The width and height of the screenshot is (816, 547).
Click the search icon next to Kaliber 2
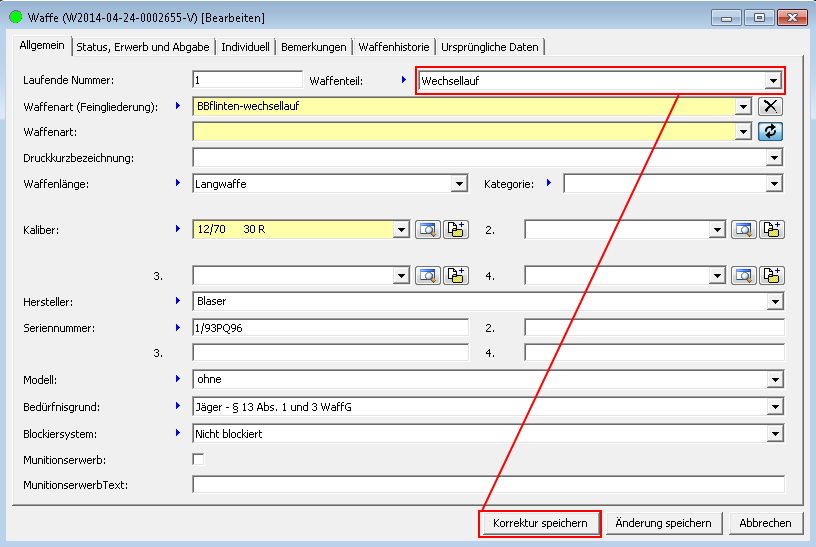pyautogui.click(x=743, y=230)
